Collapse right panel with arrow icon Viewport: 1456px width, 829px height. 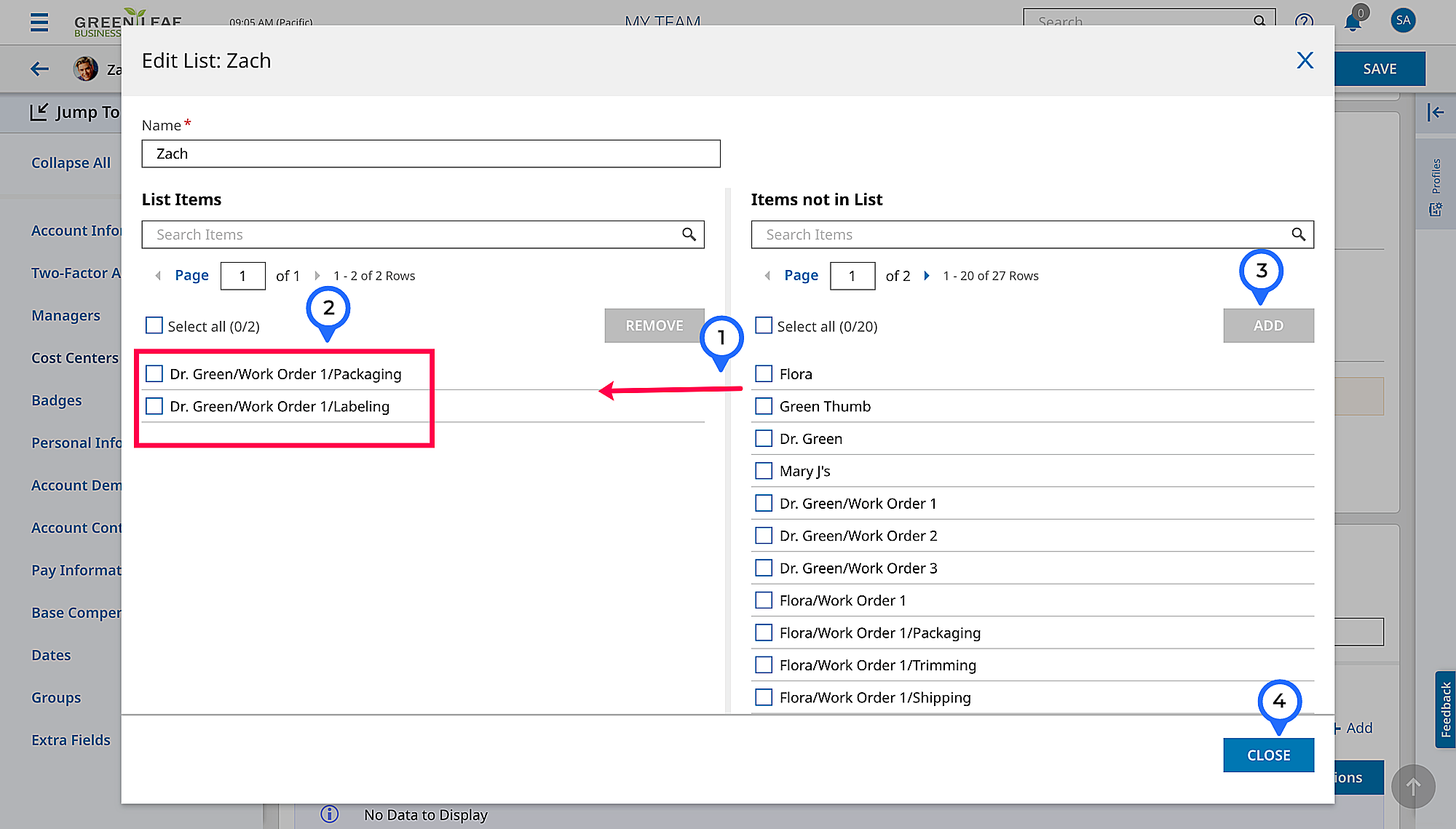pos(1435,112)
